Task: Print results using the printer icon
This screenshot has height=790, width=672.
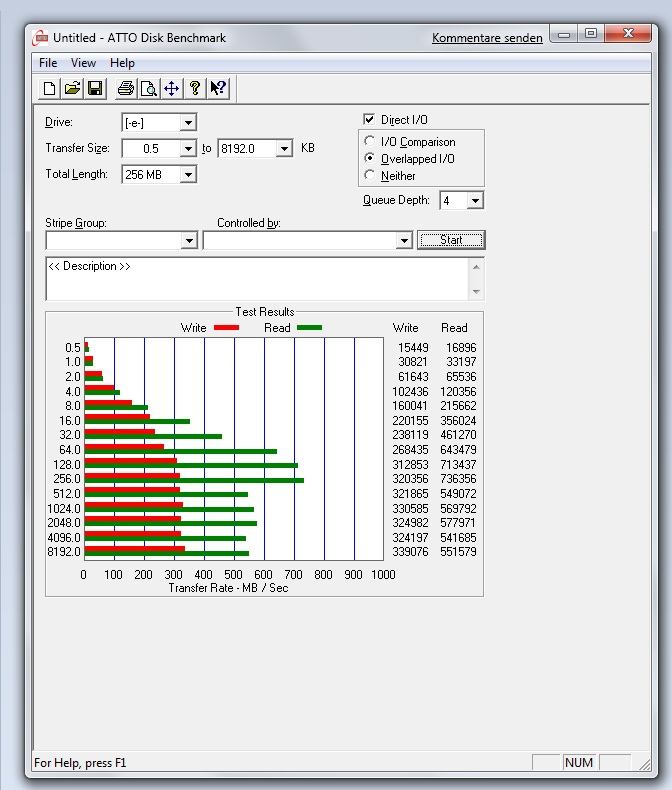Action: (125, 89)
